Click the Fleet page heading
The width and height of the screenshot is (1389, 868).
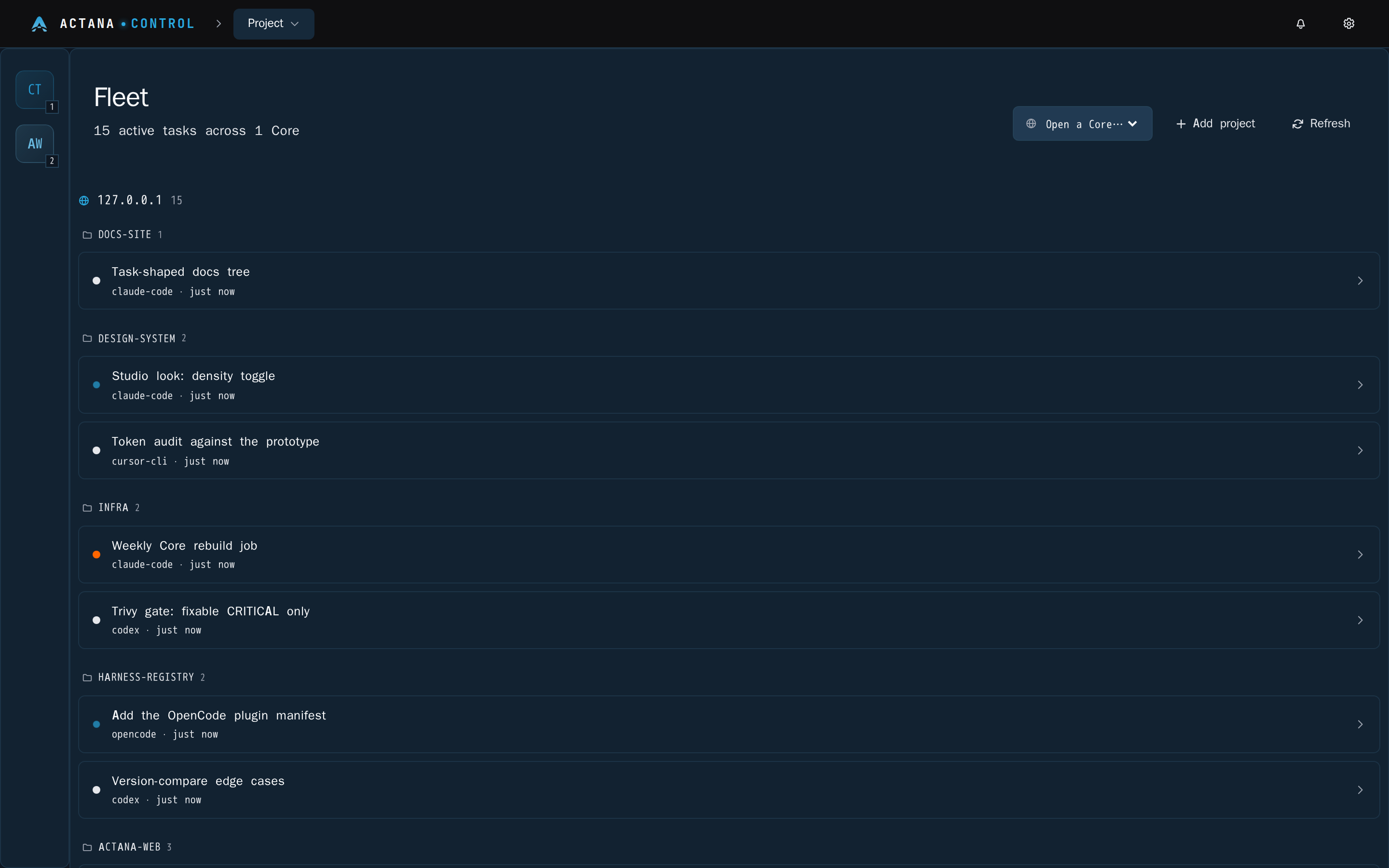(121, 97)
